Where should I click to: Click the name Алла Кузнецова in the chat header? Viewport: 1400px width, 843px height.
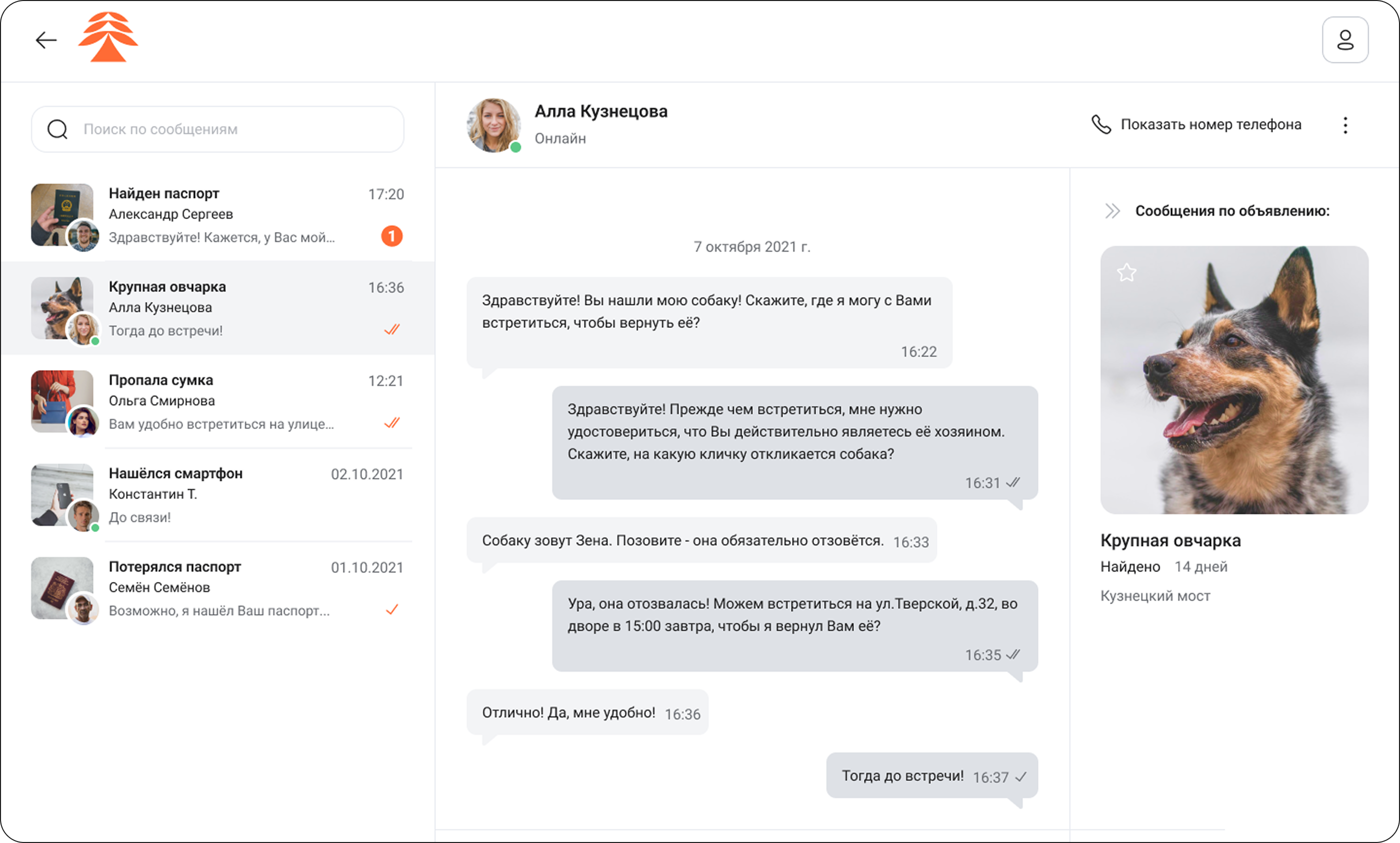pos(601,111)
